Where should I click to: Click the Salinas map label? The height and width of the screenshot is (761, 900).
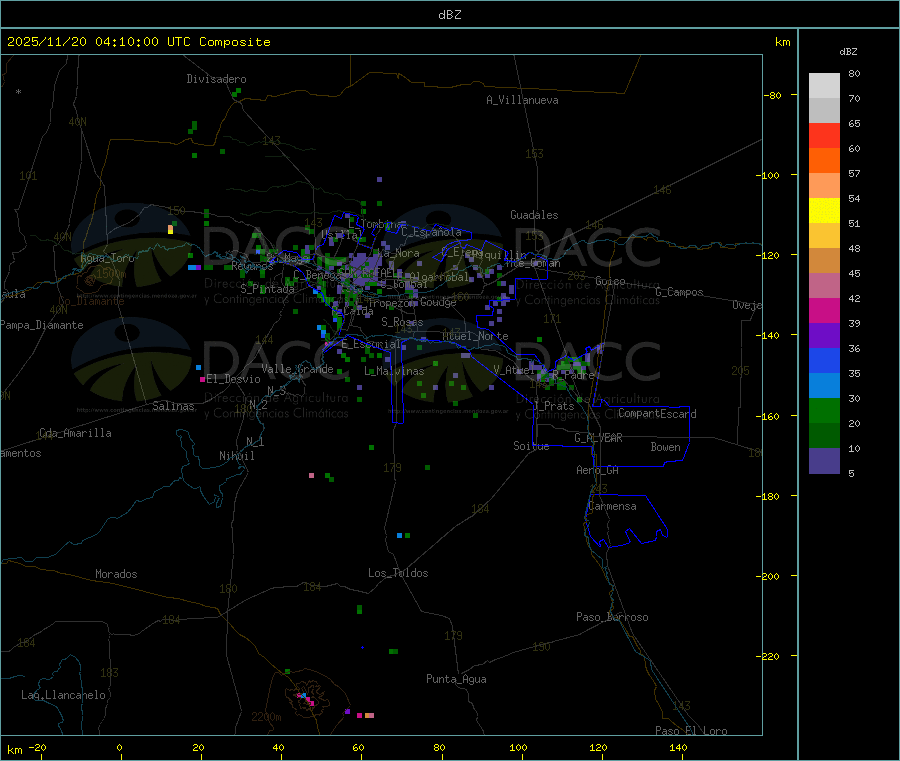point(173,406)
